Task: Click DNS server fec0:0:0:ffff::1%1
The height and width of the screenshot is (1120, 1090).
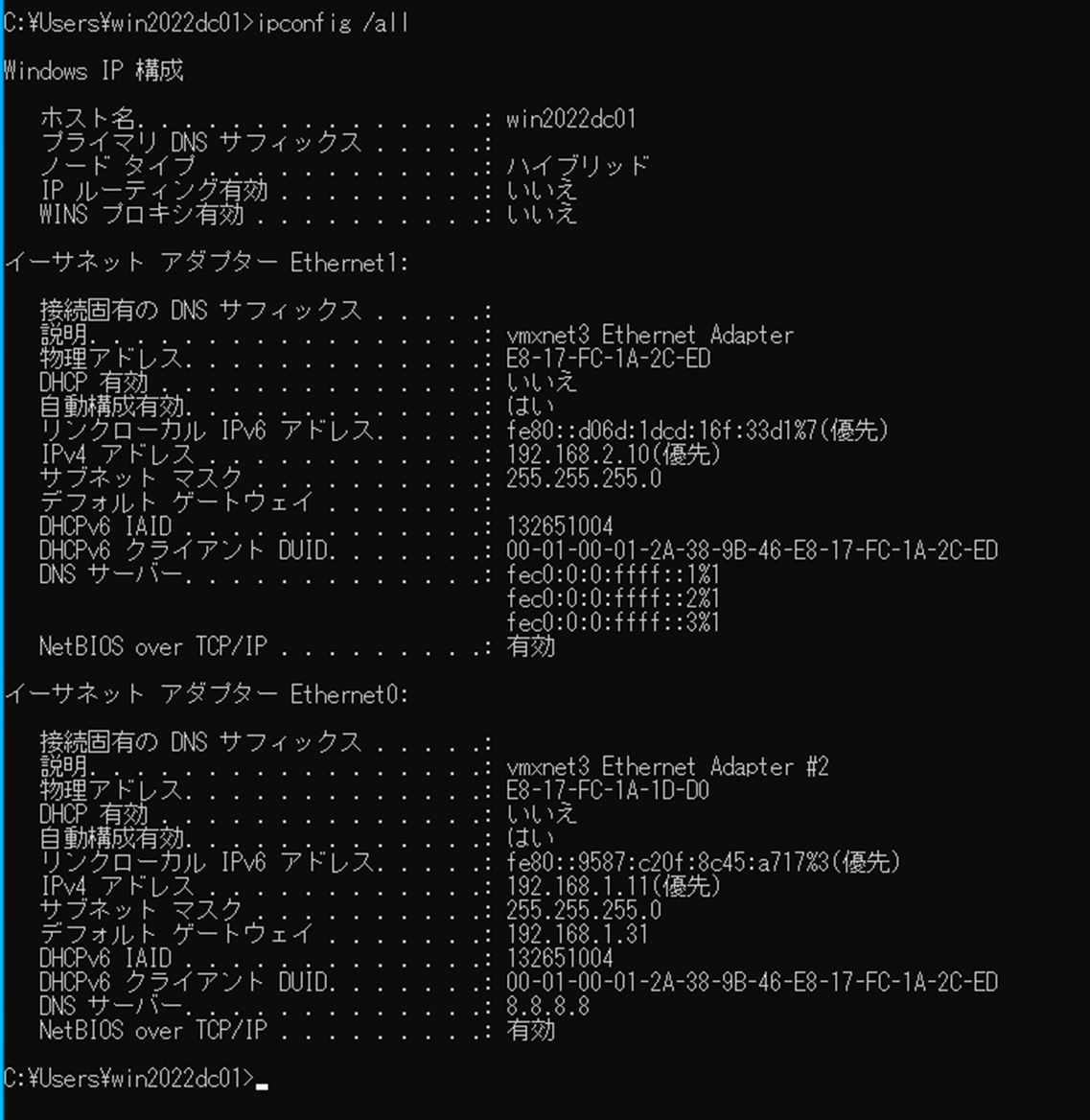Action: coord(613,574)
